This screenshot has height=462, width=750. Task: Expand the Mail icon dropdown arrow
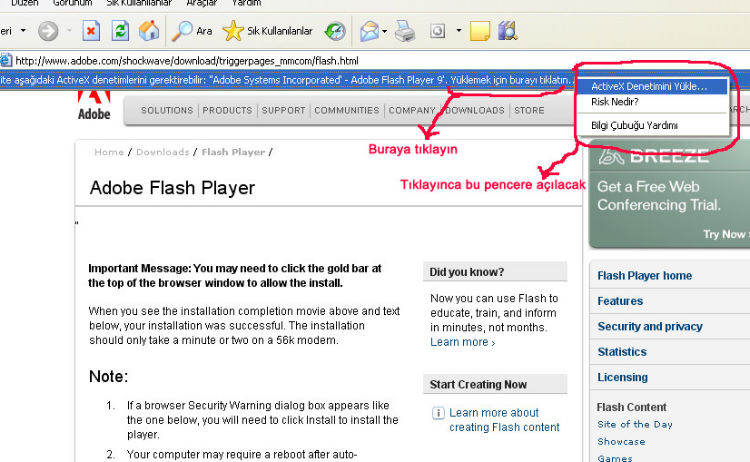(385, 32)
